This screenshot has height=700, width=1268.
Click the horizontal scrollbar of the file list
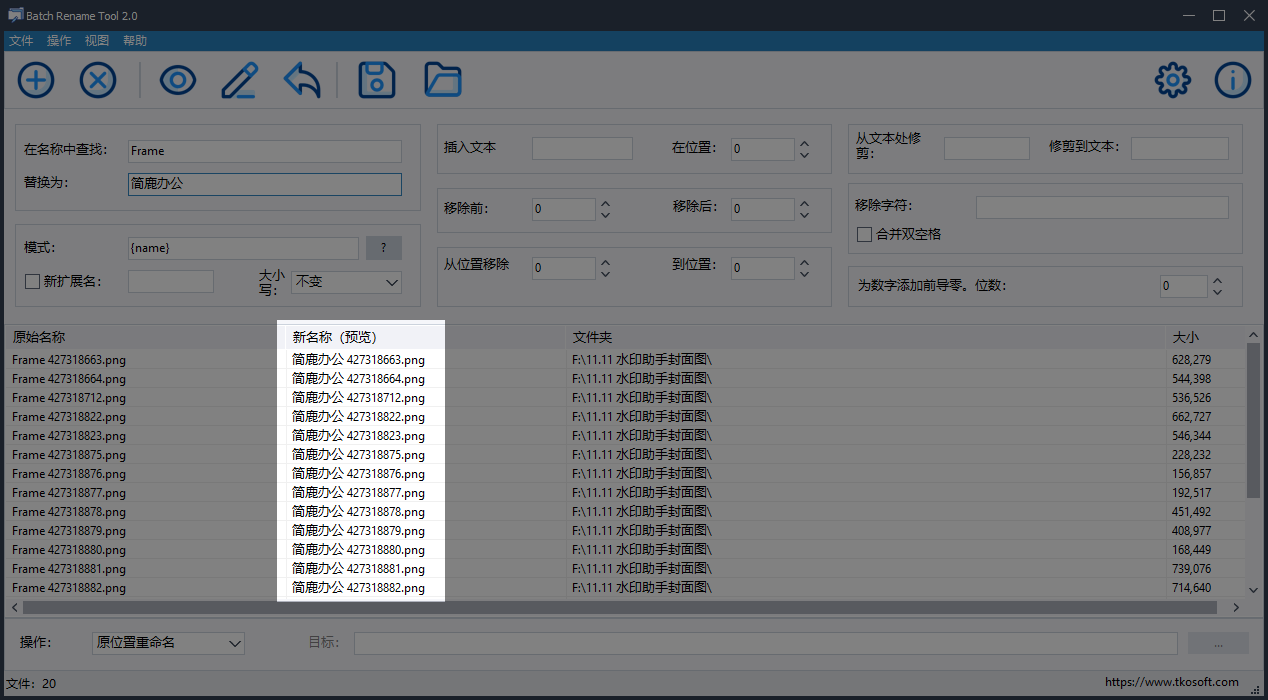[619, 607]
